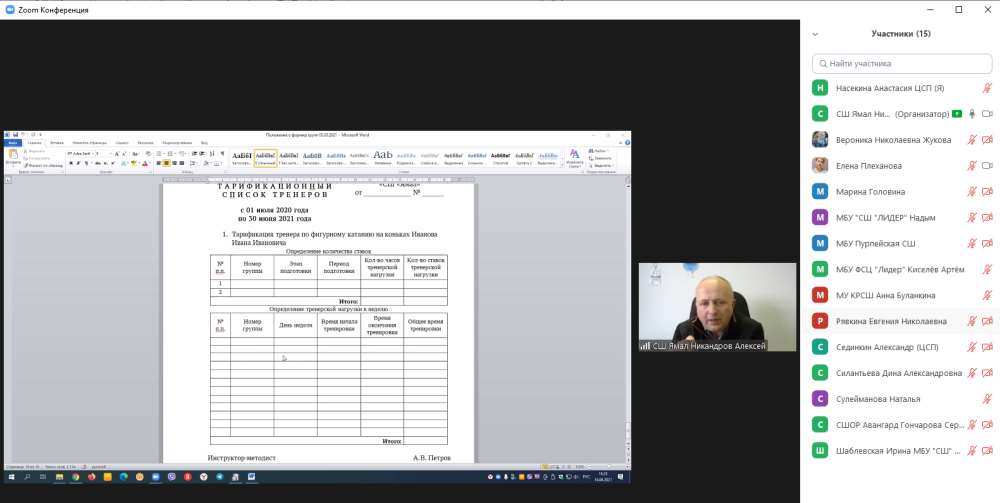Click muted mic icon for Силантьева Дина Александровна
This screenshot has width=1000, height=503.
[972, 373]
